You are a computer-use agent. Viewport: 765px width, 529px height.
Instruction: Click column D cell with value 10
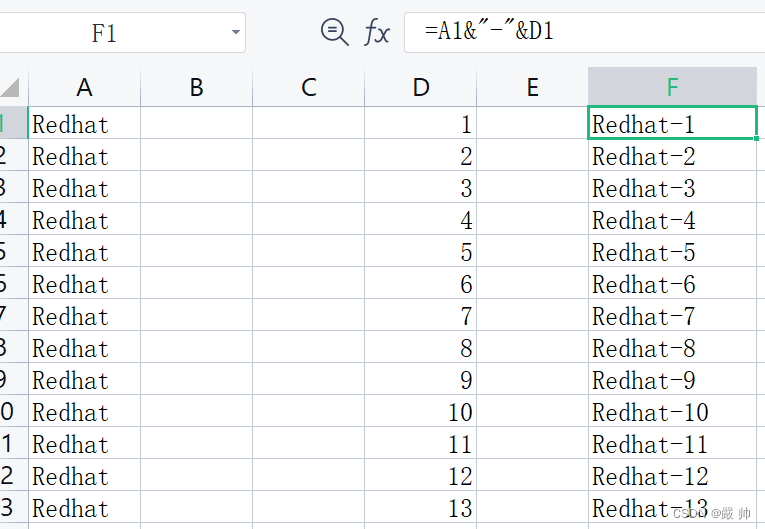421,411
